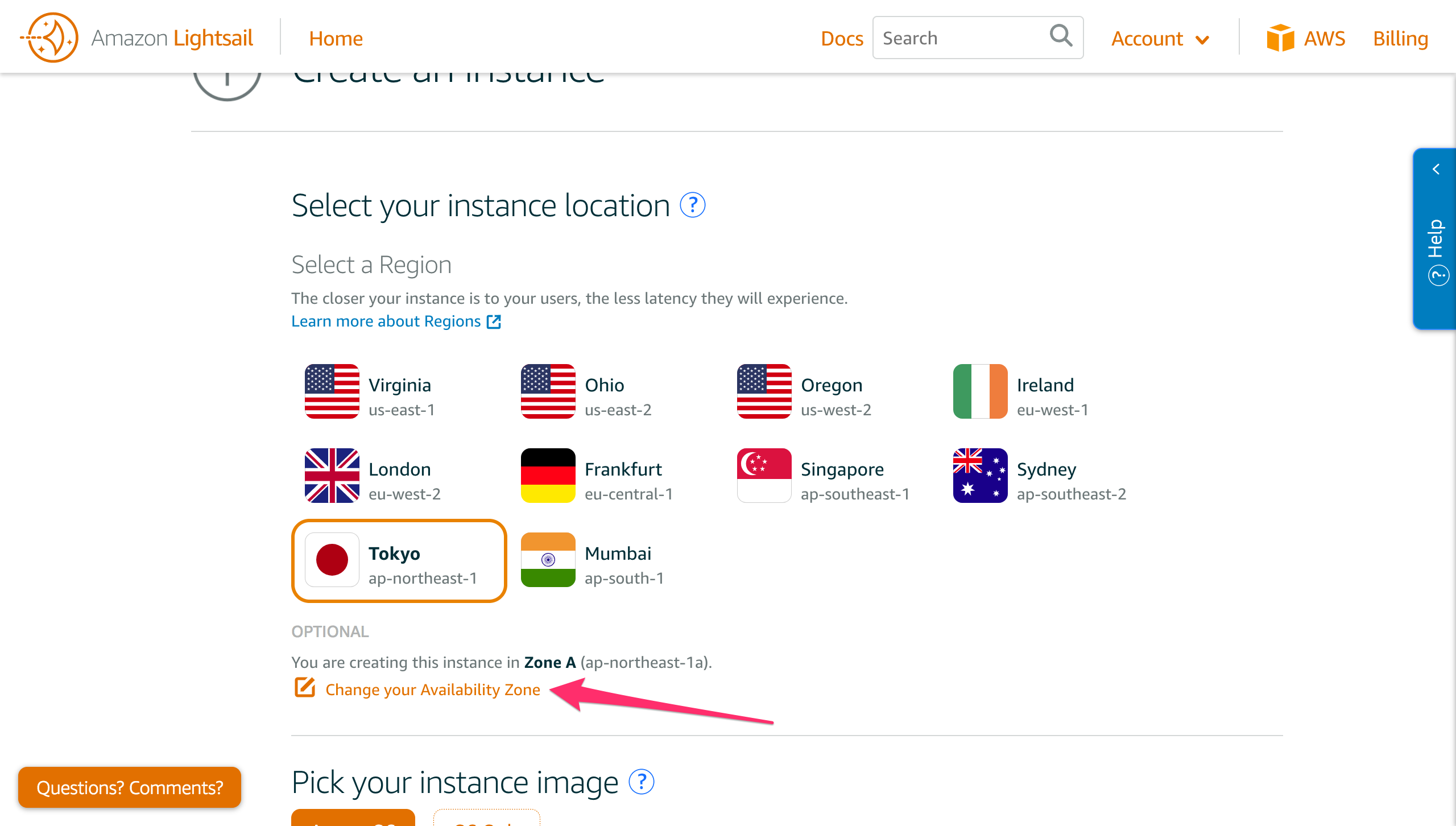Open Learn more about Regions link
The width and height of the screenshot is (1456, 826).
[386, 321]
